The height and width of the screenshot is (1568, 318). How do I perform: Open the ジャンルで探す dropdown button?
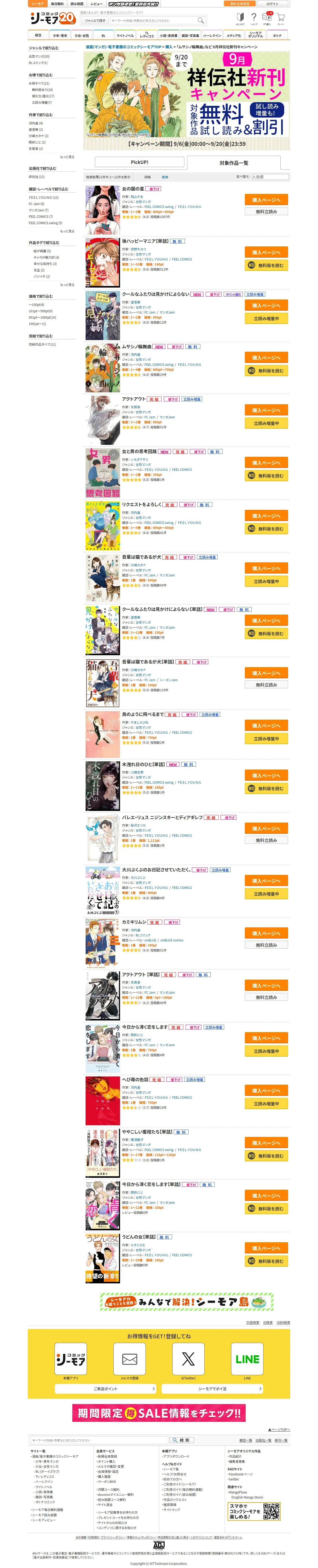click(95, 21)
